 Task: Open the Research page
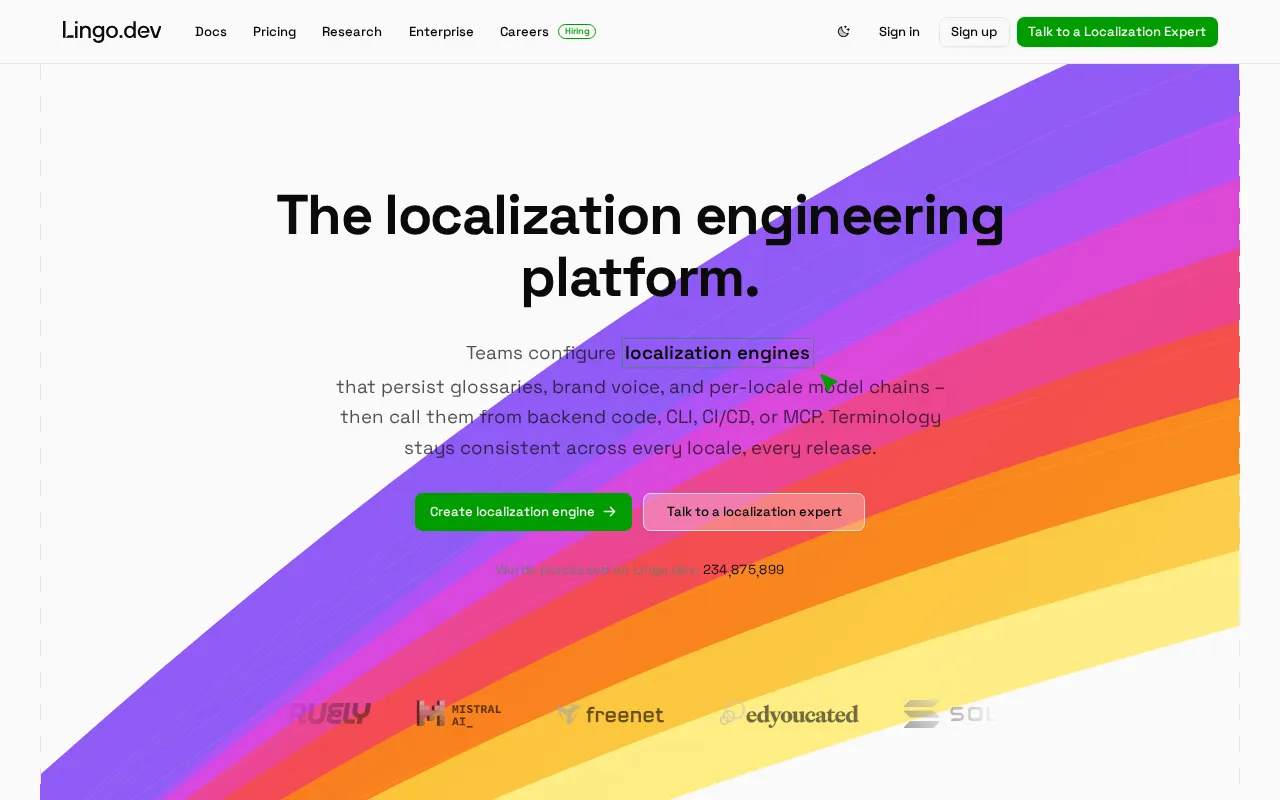[x=352, y=32]
